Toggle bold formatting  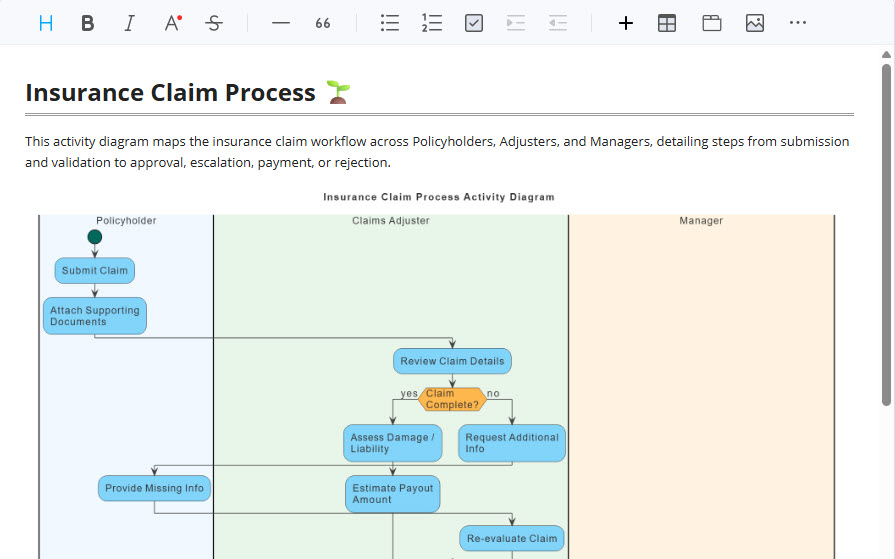click(x=87, y=23)
